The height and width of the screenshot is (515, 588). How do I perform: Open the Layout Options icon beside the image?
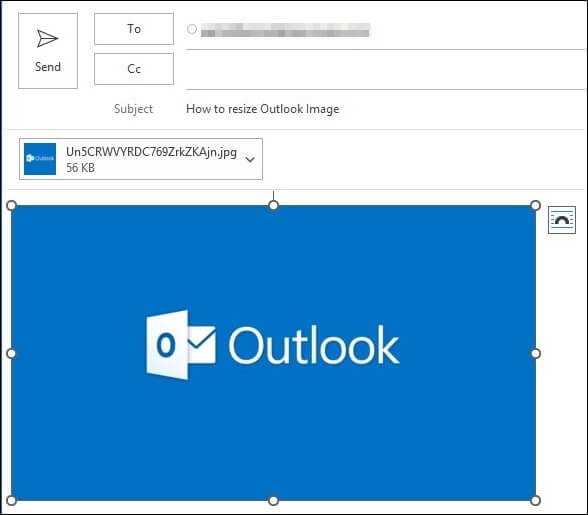click(x=561, y=220)
